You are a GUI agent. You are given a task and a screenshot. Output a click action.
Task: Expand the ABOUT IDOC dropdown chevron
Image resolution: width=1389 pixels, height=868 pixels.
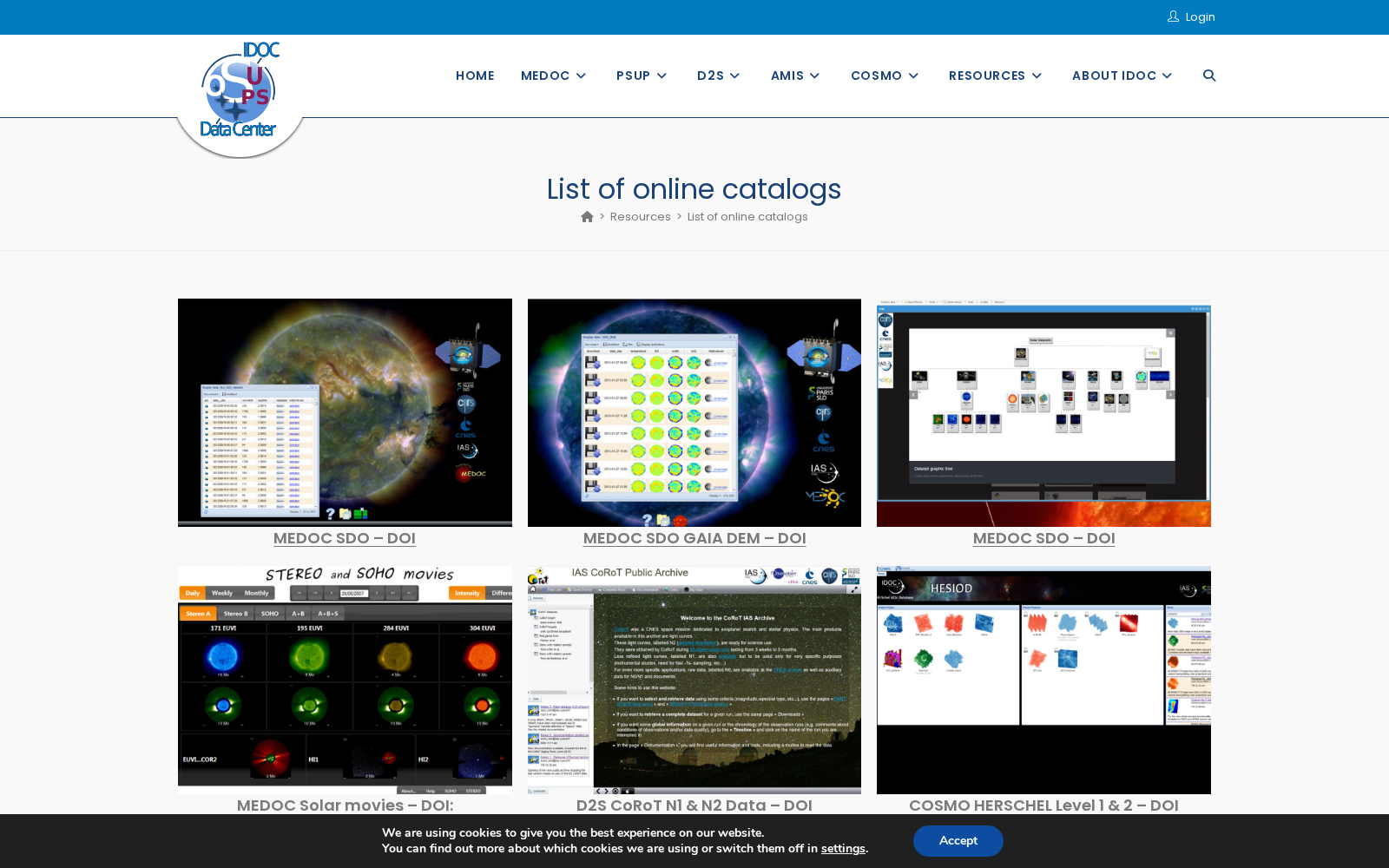[x=1168, y=76]
